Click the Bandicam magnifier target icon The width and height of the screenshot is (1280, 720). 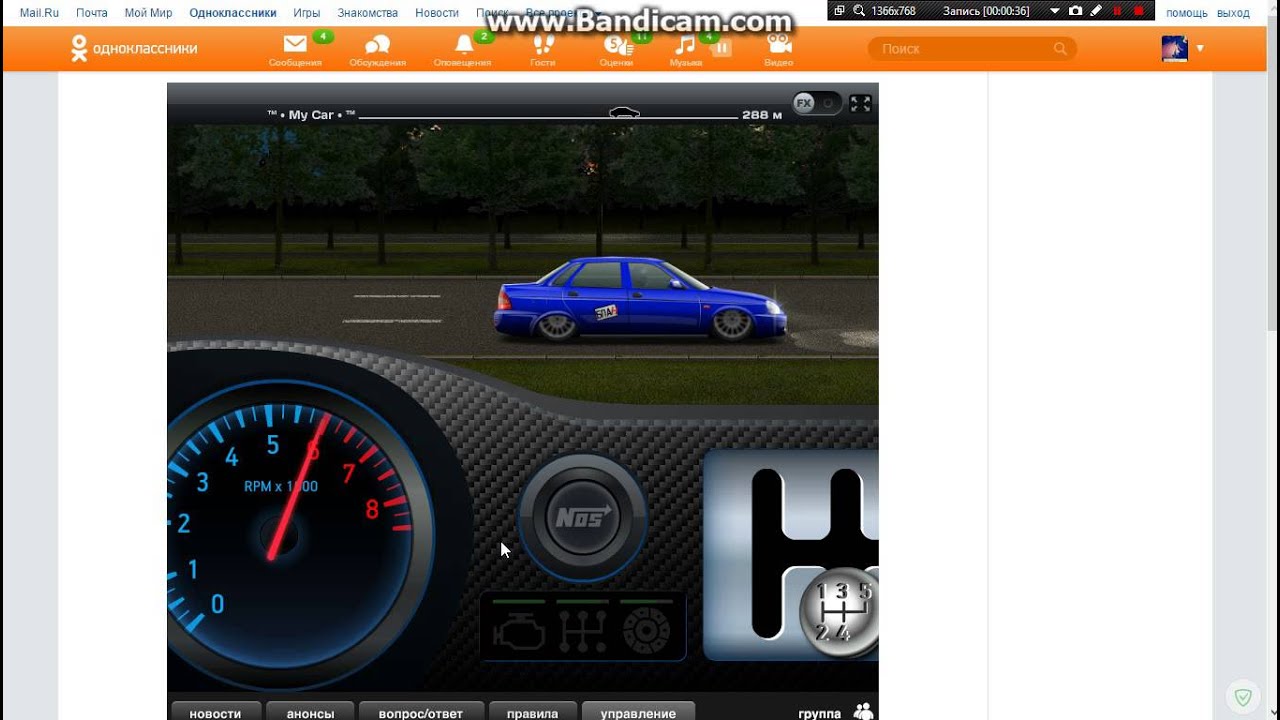point(860,11)
